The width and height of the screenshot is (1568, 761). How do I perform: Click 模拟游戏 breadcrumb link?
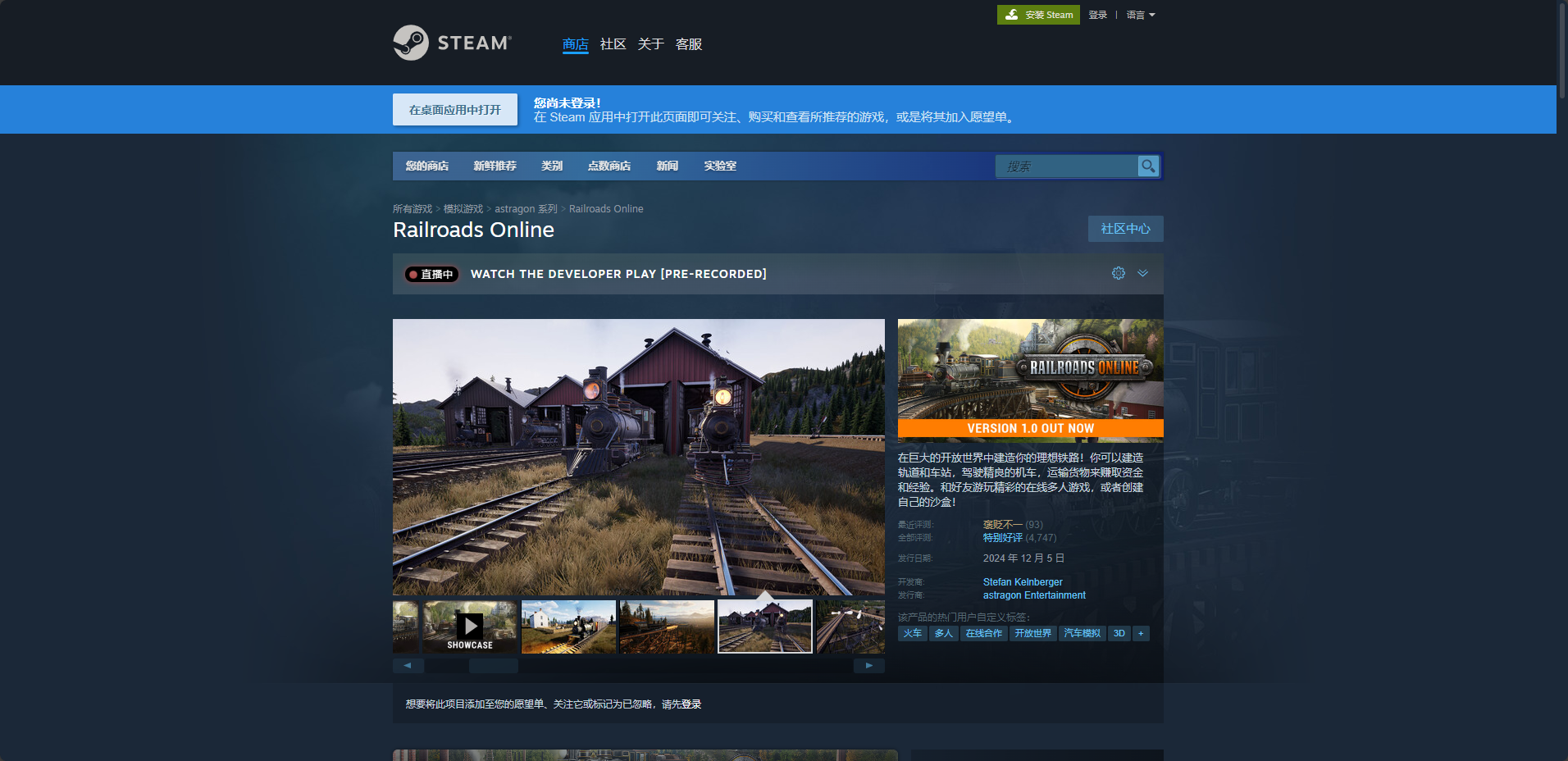point(463,209)
